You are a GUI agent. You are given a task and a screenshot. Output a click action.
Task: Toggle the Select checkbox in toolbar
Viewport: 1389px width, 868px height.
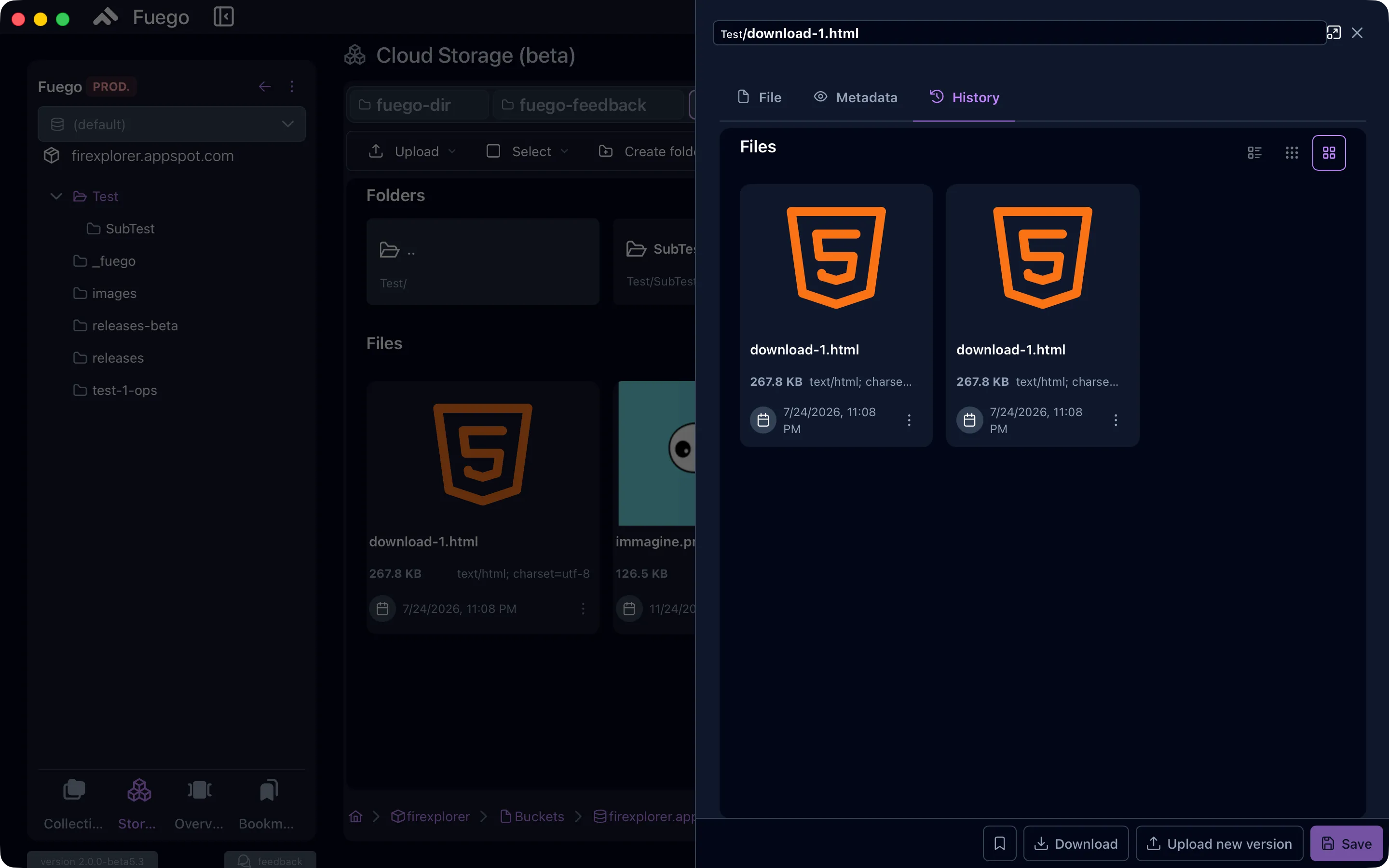[x=493, y=151]
